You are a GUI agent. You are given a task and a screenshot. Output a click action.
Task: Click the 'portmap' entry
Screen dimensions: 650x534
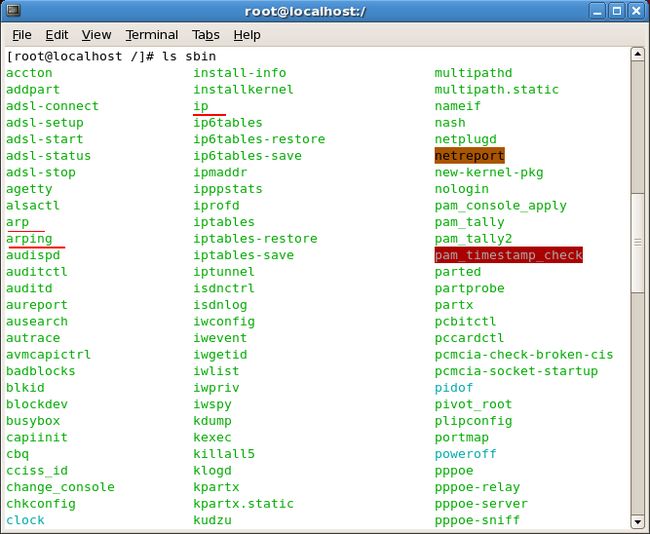pyautogui.click(x=461, y=438)
